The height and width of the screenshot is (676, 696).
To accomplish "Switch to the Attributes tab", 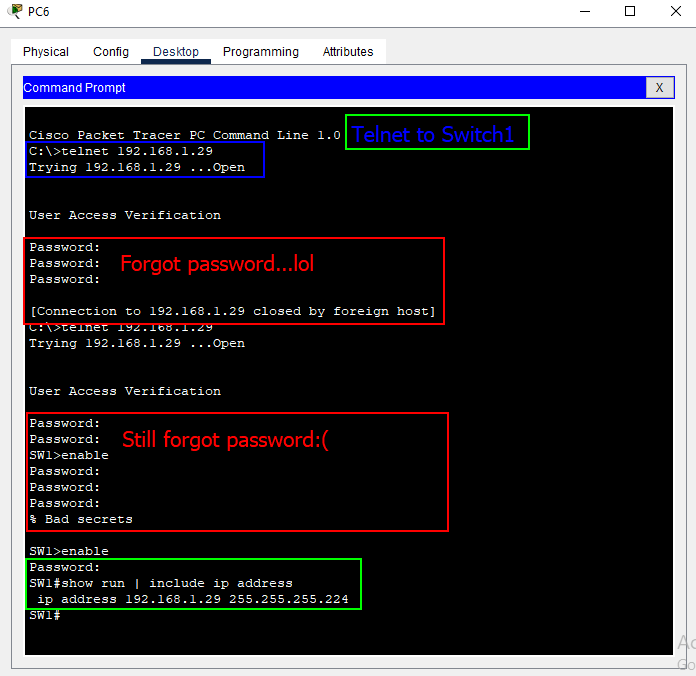I will click(x=348, y=51).
